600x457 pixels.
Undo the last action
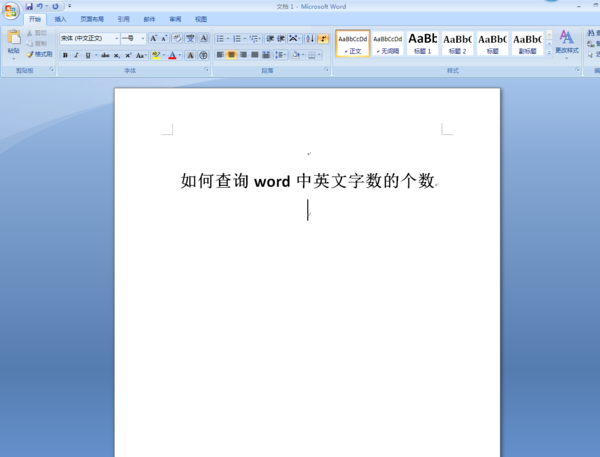[39, 6]
